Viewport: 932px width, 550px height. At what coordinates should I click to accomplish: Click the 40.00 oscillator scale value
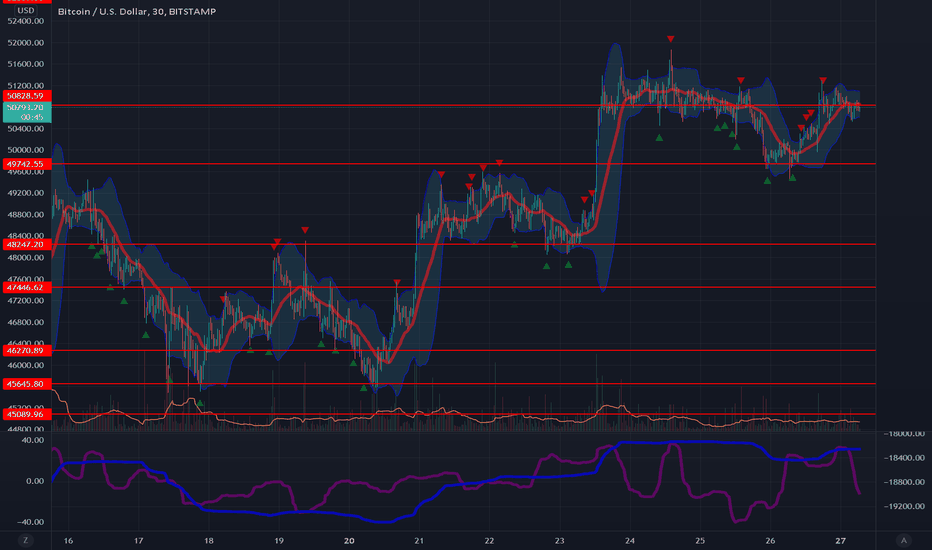pyautogui.click(x=33, y=441)
